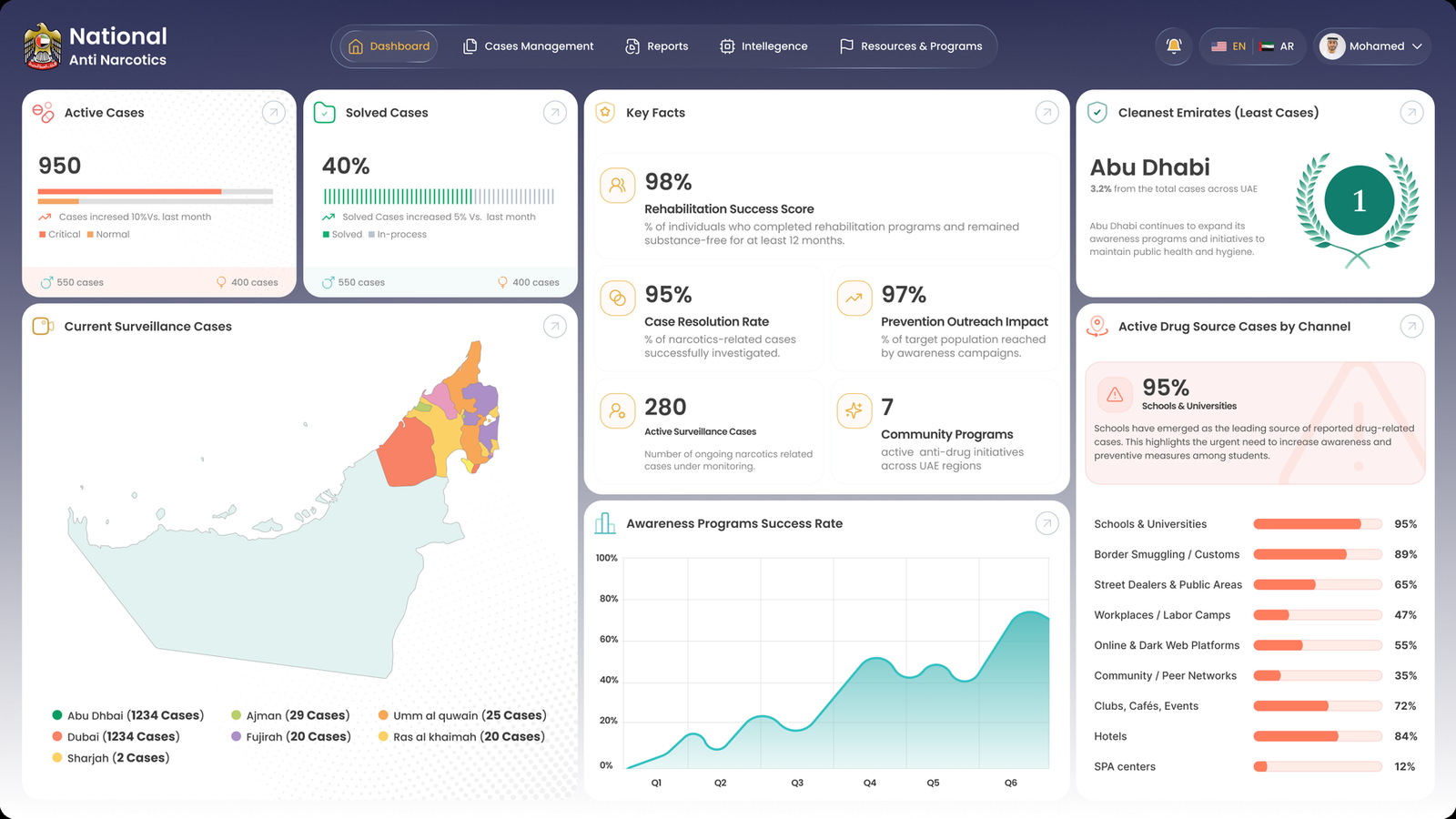Expand Active Drug Source Cases arrow
The width and height of the screenshot is (1456, 819).
(x=1411, y=326)
